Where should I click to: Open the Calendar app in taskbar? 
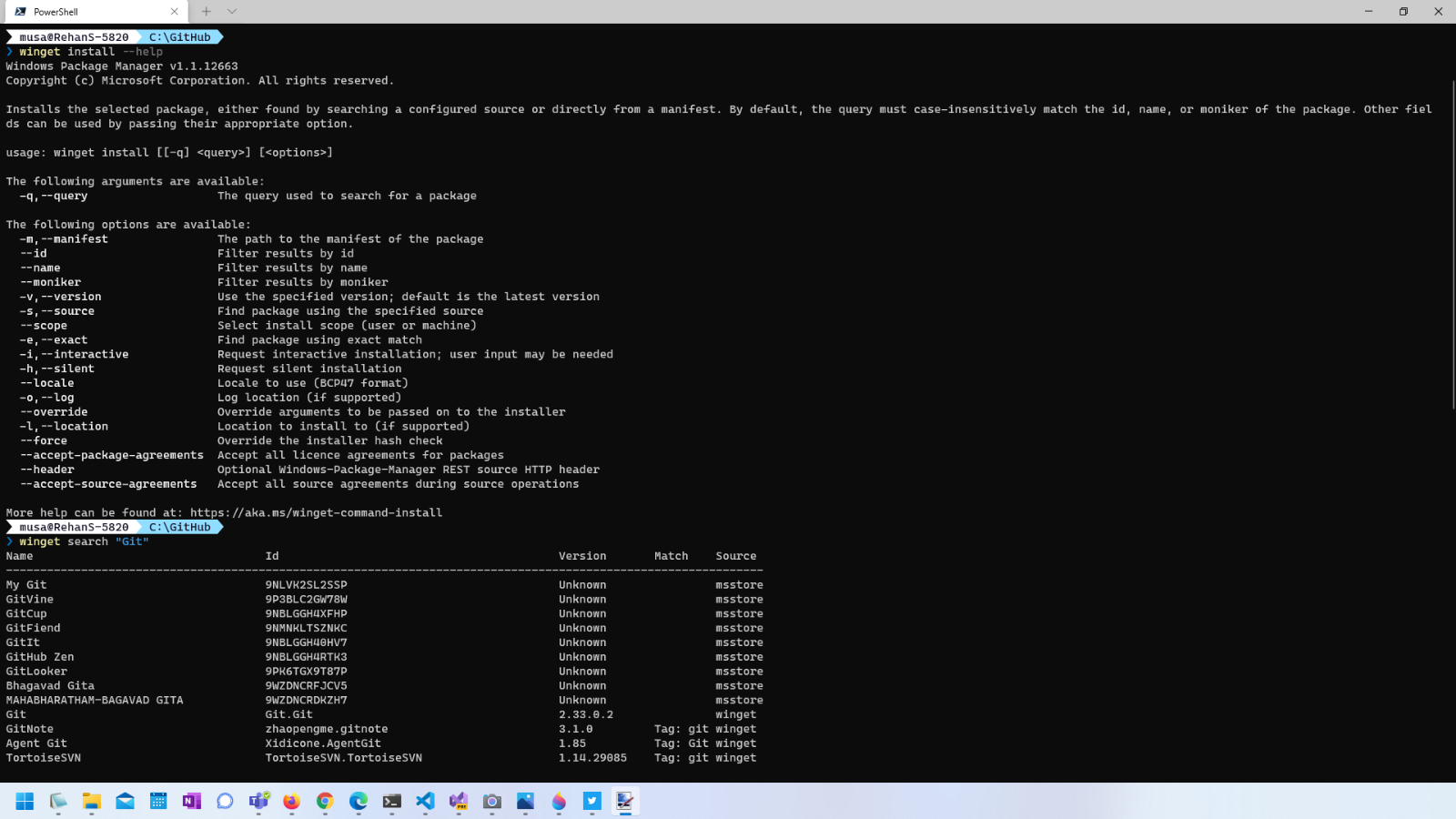point(158,801)
